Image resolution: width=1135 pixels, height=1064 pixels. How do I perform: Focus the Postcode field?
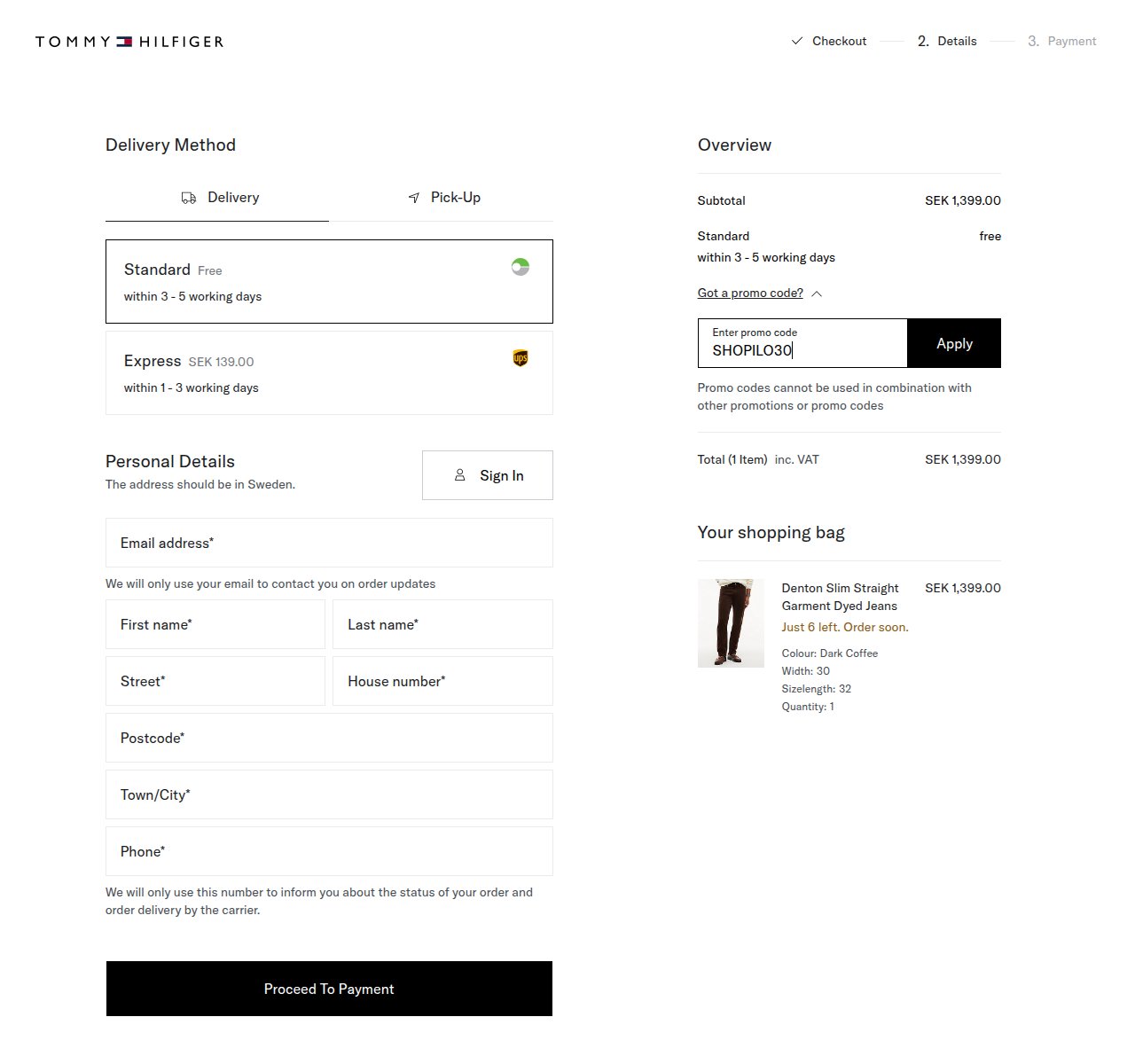point(329,738)
